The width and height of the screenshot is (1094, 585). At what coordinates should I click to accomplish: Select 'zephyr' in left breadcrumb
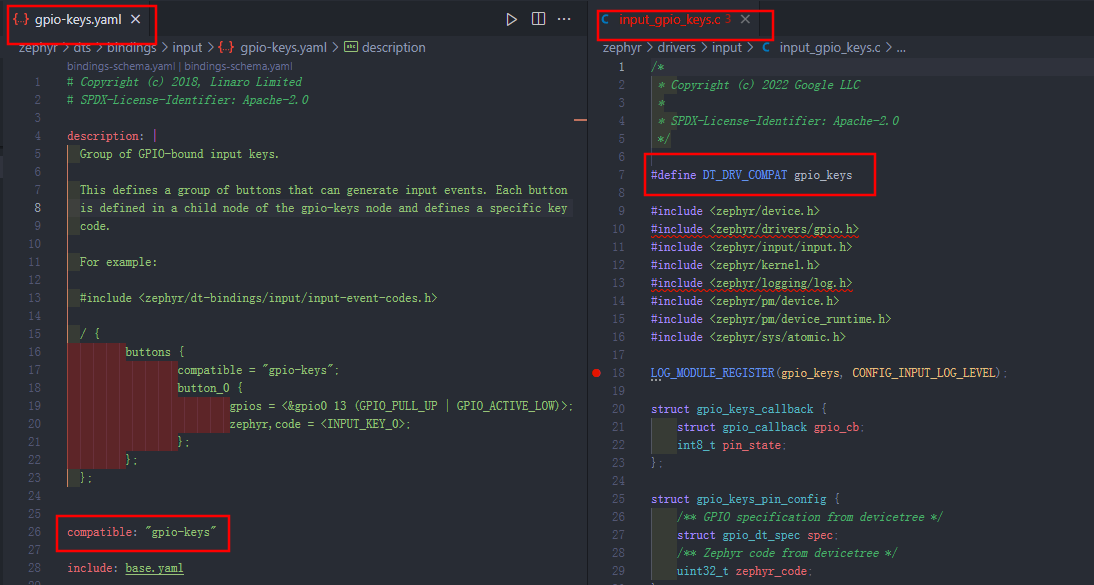pyautogui.click(x=38, y=47)
